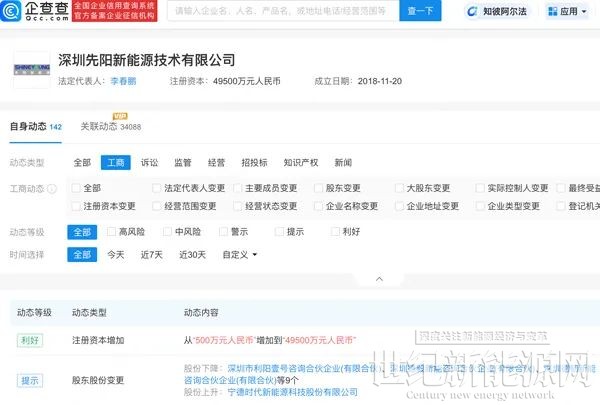
Task: Check the 股东变更 checkbox
Action: 320,187
